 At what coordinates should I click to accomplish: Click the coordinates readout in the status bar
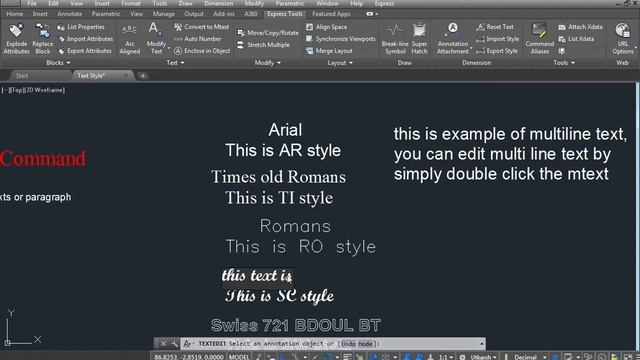pyautogui.click(x=189, y=357)
